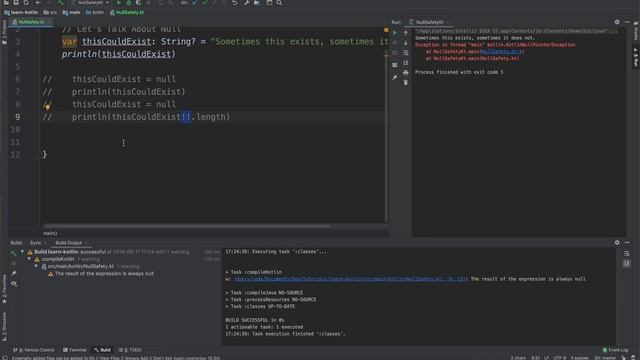Toggle soft-wrap icon at build output right edge

point(627,254)
